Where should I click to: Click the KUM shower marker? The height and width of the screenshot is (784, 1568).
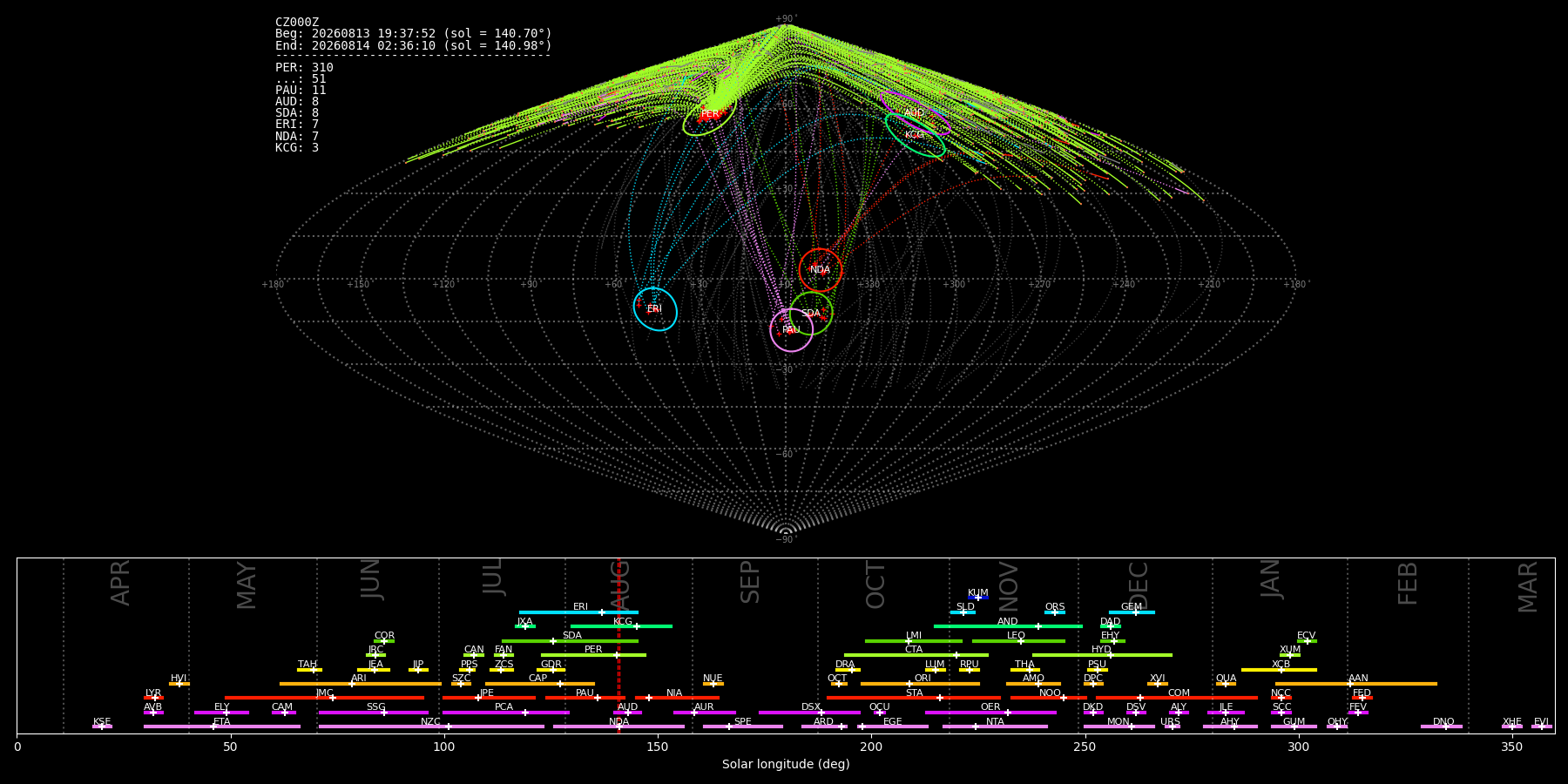(978, 598)
